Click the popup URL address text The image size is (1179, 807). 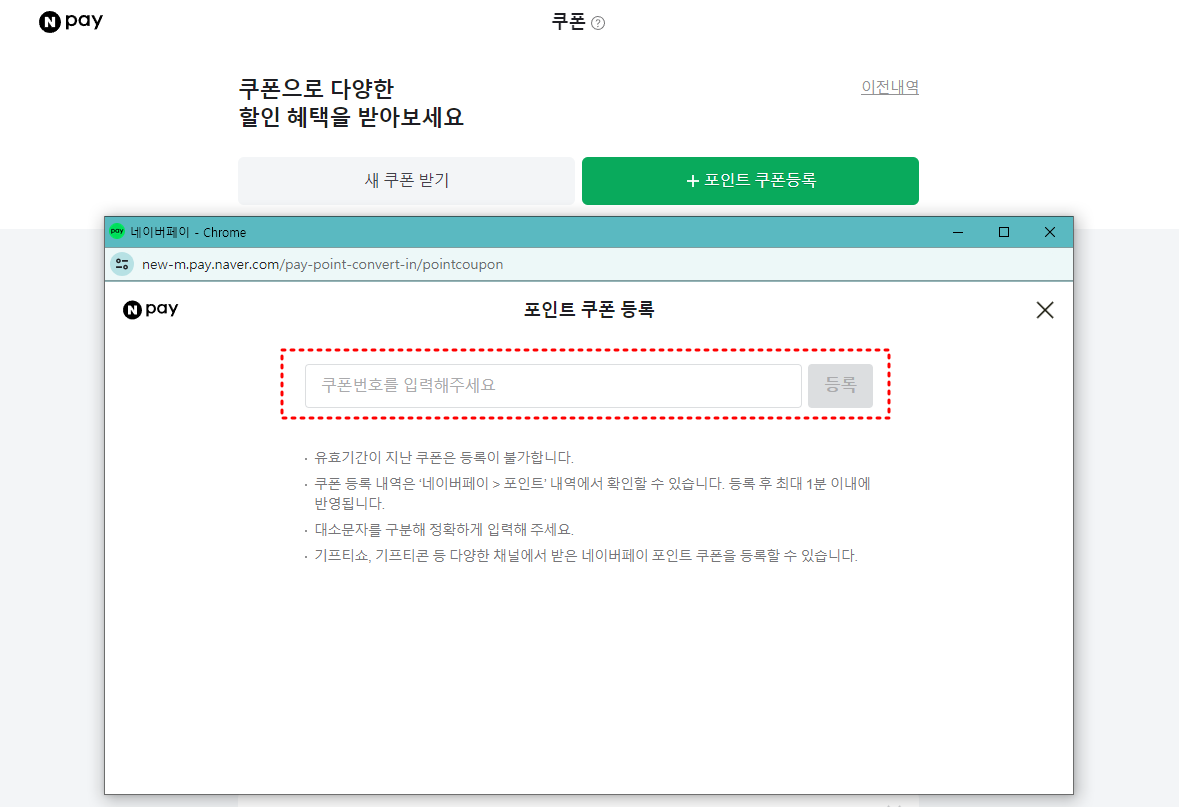coord(323,265)
